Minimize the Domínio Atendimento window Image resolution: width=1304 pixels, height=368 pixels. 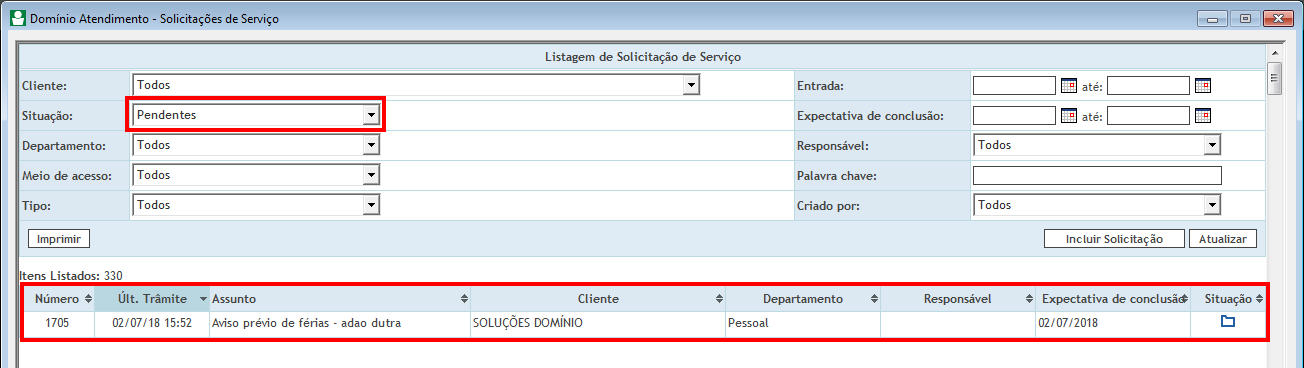(1214, 18)
